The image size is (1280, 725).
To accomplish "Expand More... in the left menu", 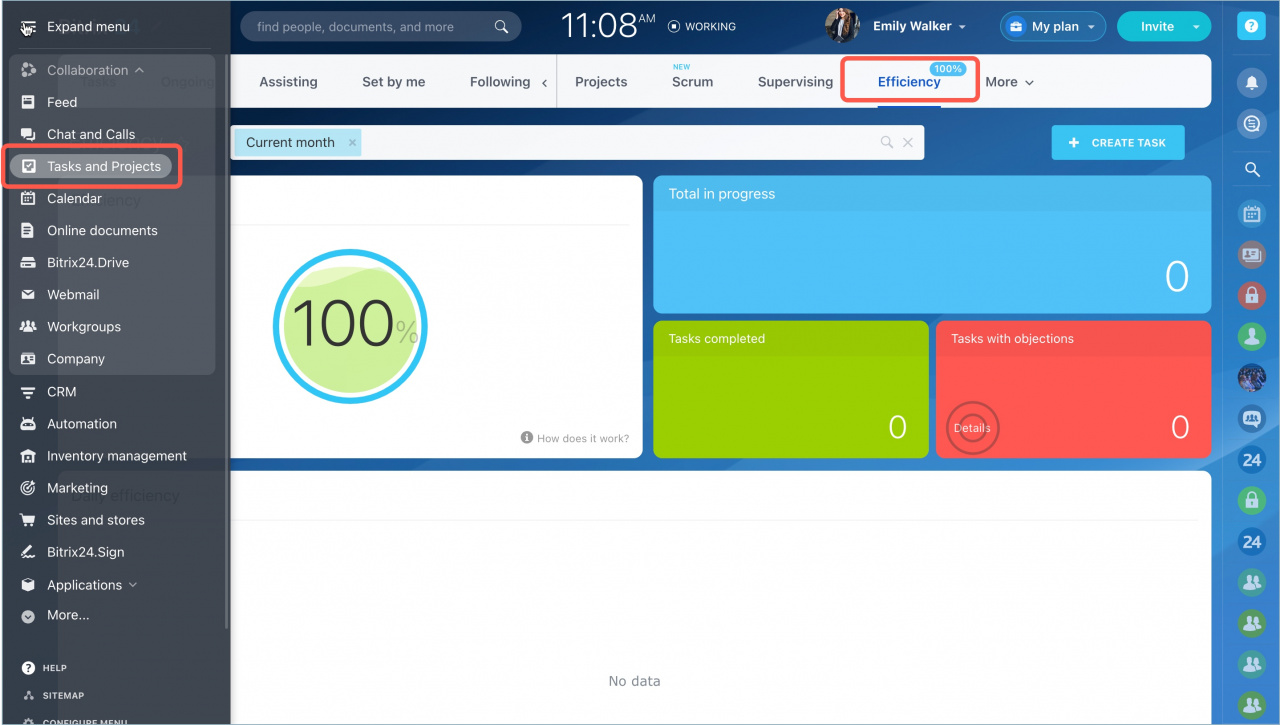I will pyautogui.click(x=68, y=615).
